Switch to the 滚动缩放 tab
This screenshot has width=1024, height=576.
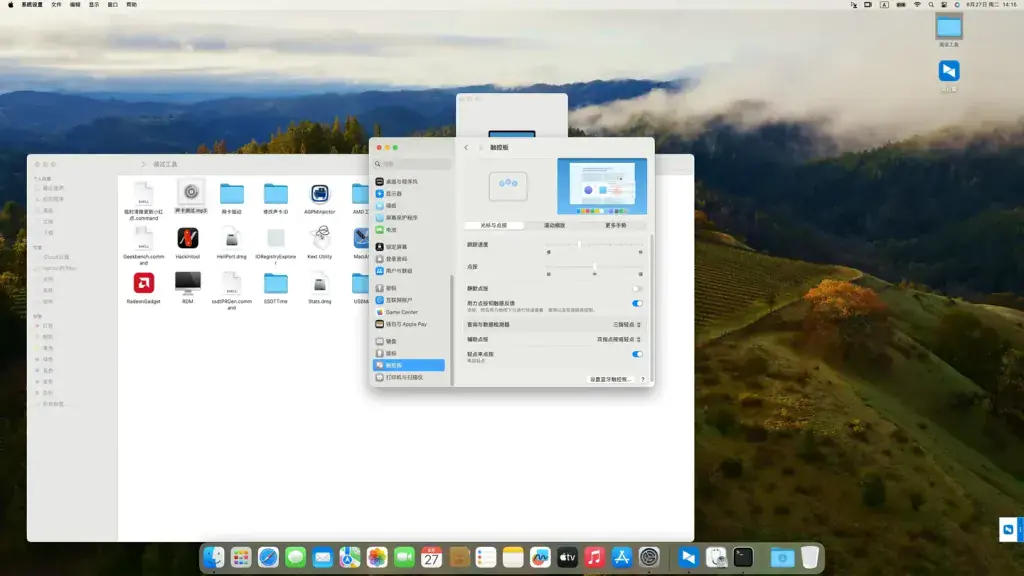[x=554, y=225]
